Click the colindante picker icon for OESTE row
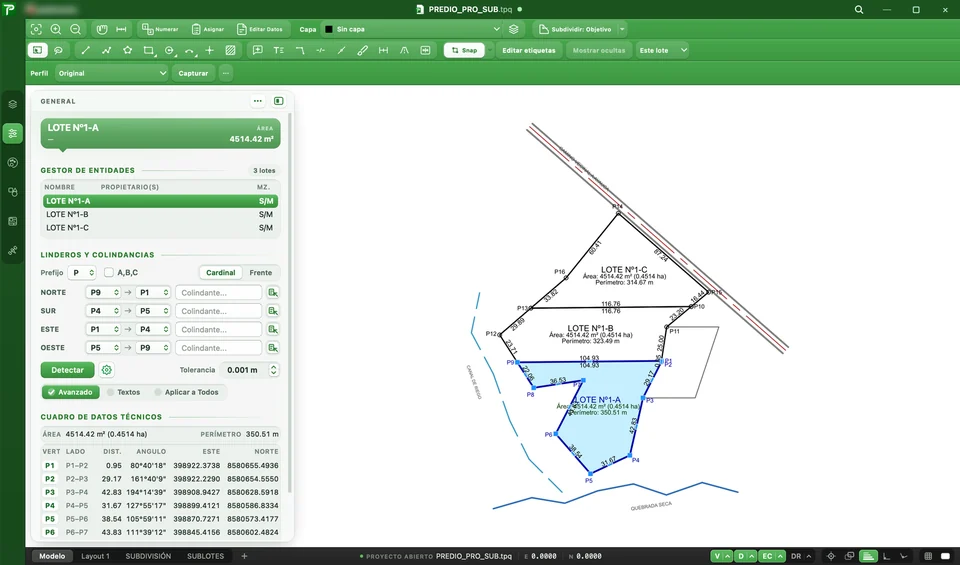Viewport: 960px width, 565px height. click(x=273, y=348)
